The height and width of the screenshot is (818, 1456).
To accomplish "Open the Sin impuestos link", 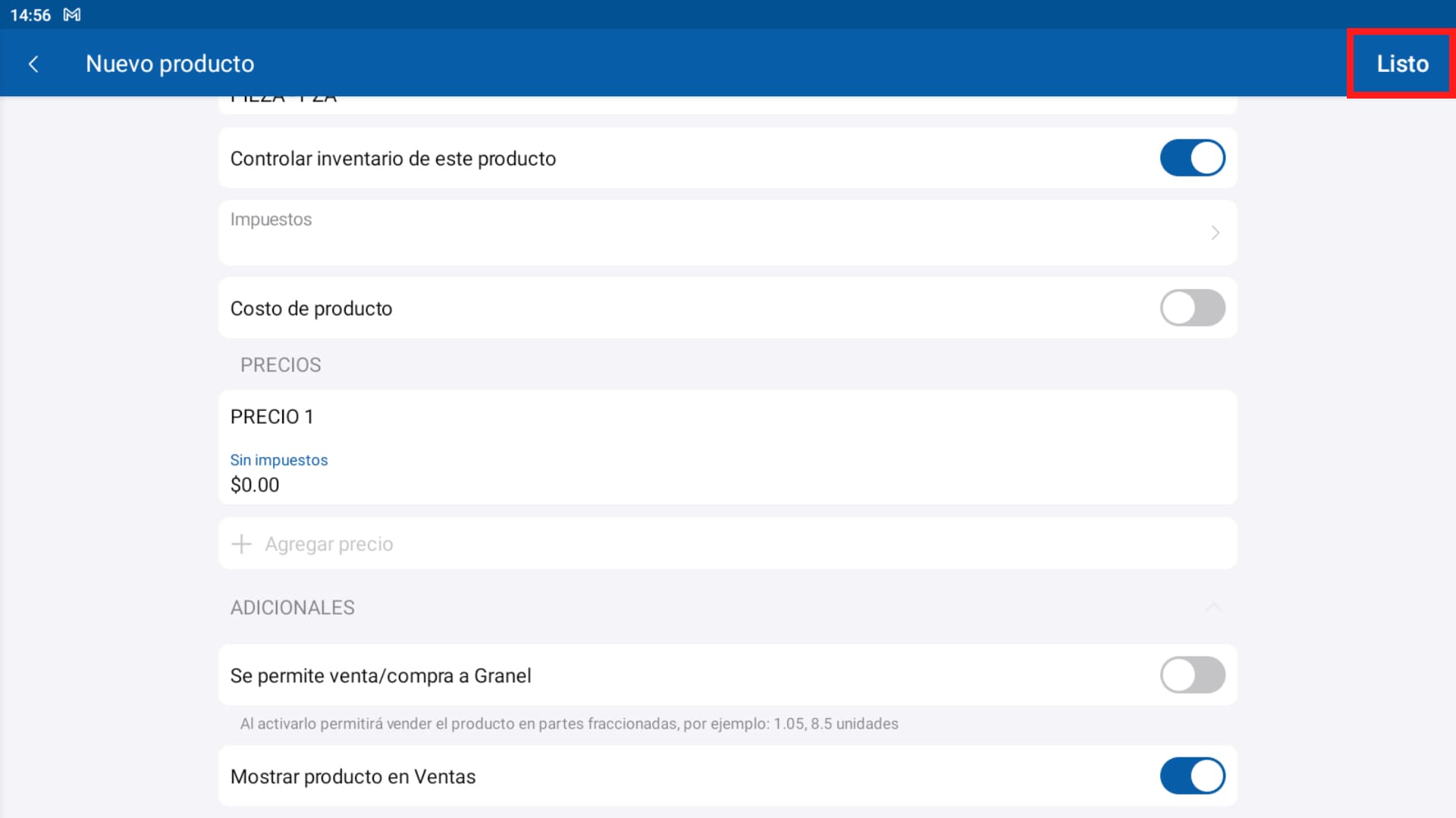I will coord(279,459).
